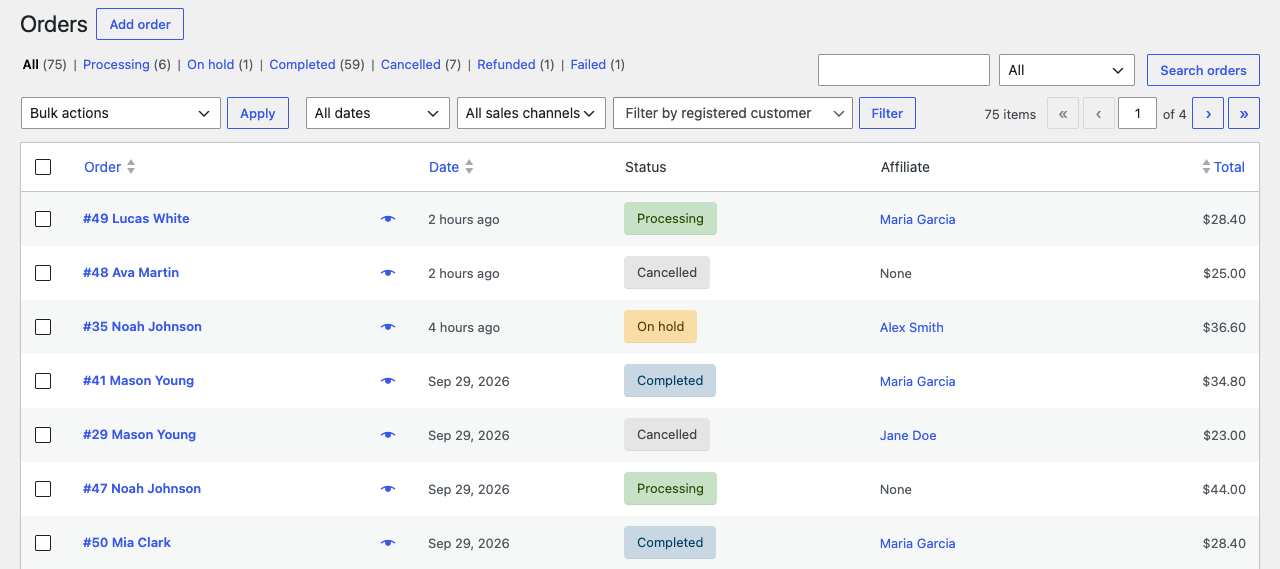Image resolution: width=1280 pixels, height=569 pixels.
Task: Preview order #29 Mason Young eye icon
Action: click(388, 435)
